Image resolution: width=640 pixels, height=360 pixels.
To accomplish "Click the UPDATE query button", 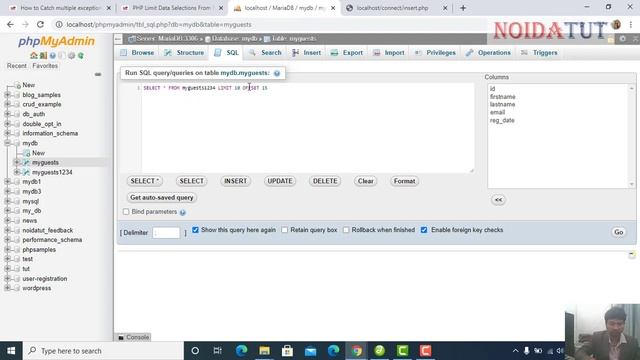I will (x=280, y=181).
